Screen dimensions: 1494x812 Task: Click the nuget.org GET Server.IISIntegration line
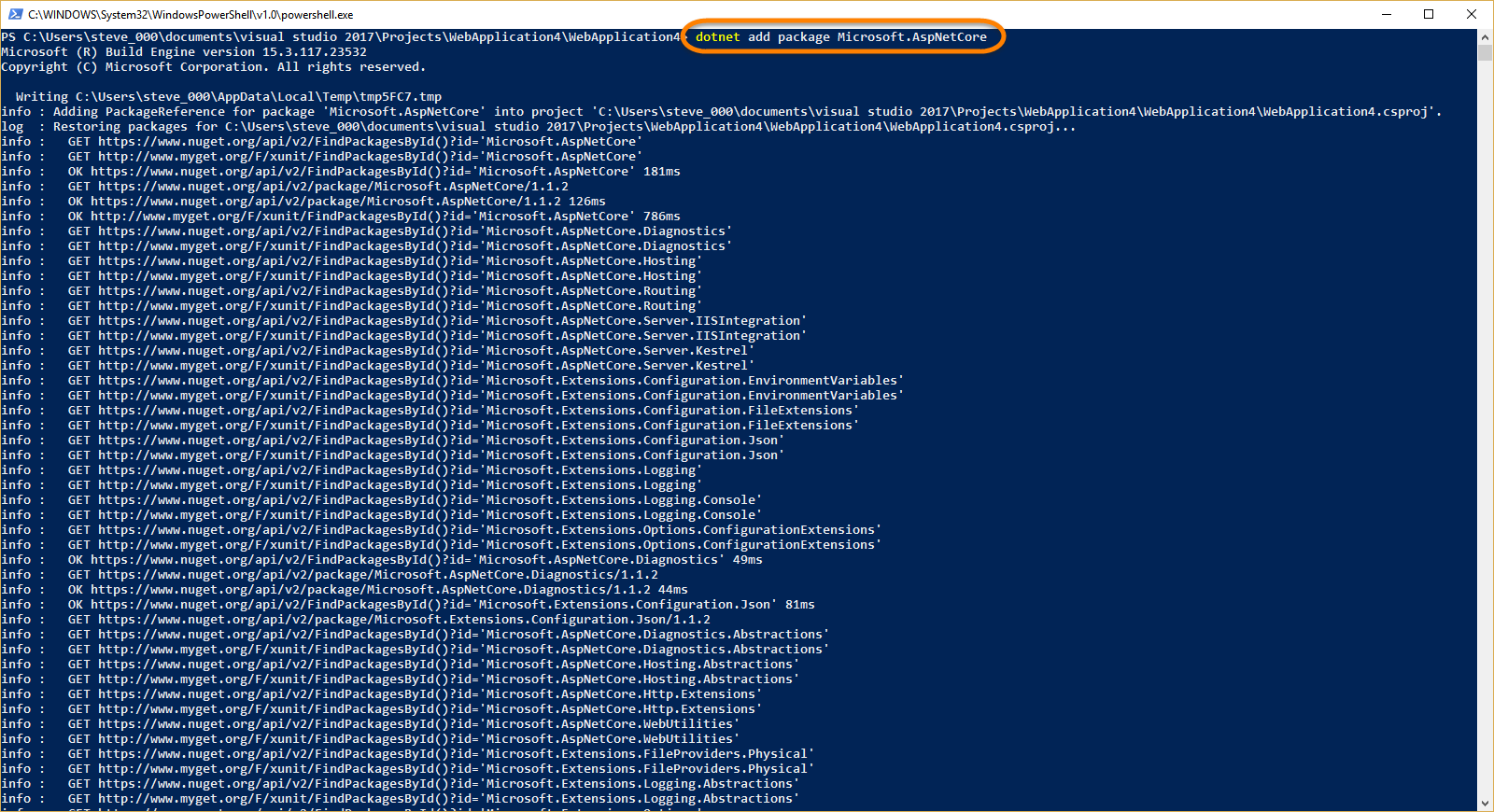[x=404, y=321]
